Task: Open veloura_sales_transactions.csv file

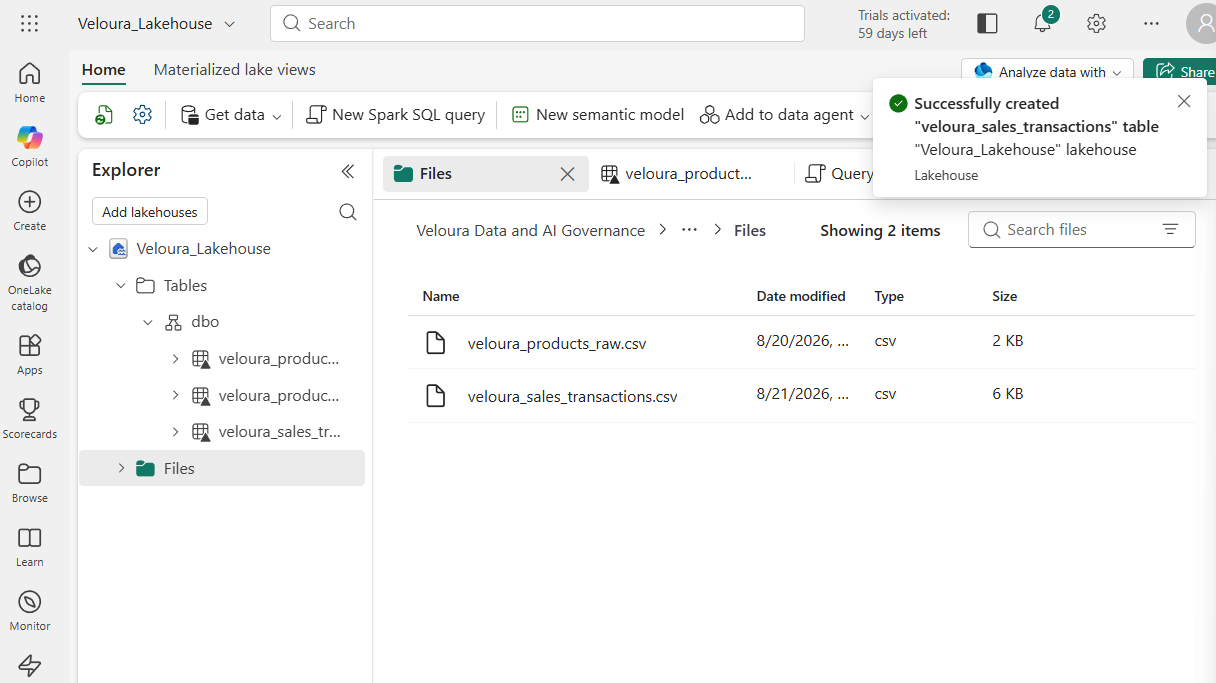Action: click(572, 396)
